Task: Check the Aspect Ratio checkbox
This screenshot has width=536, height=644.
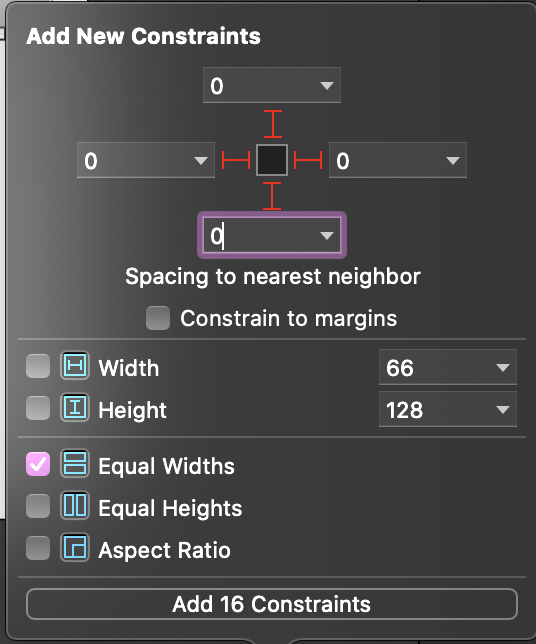Action: point(38,548)
